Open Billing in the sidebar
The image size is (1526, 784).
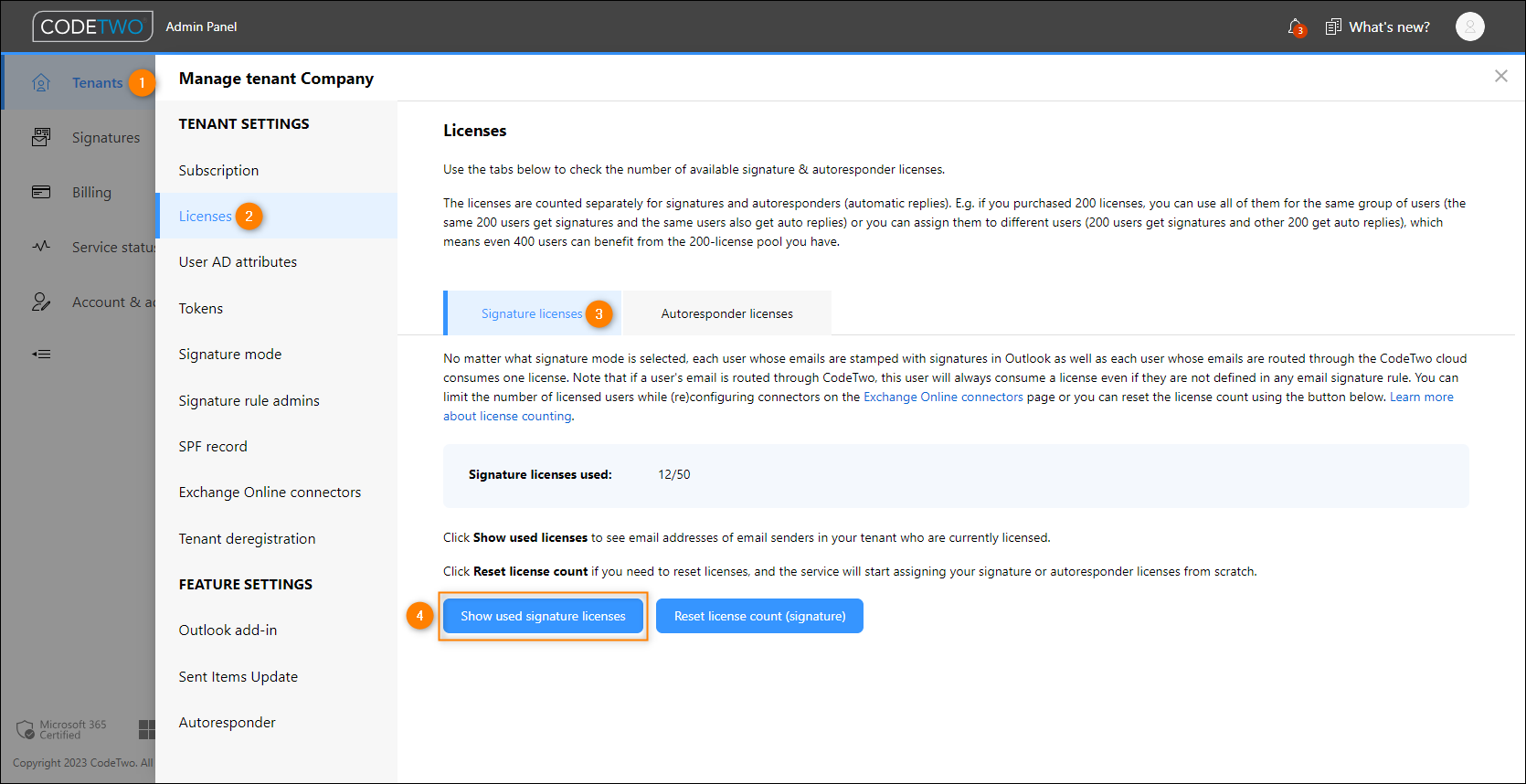[91, 193]
